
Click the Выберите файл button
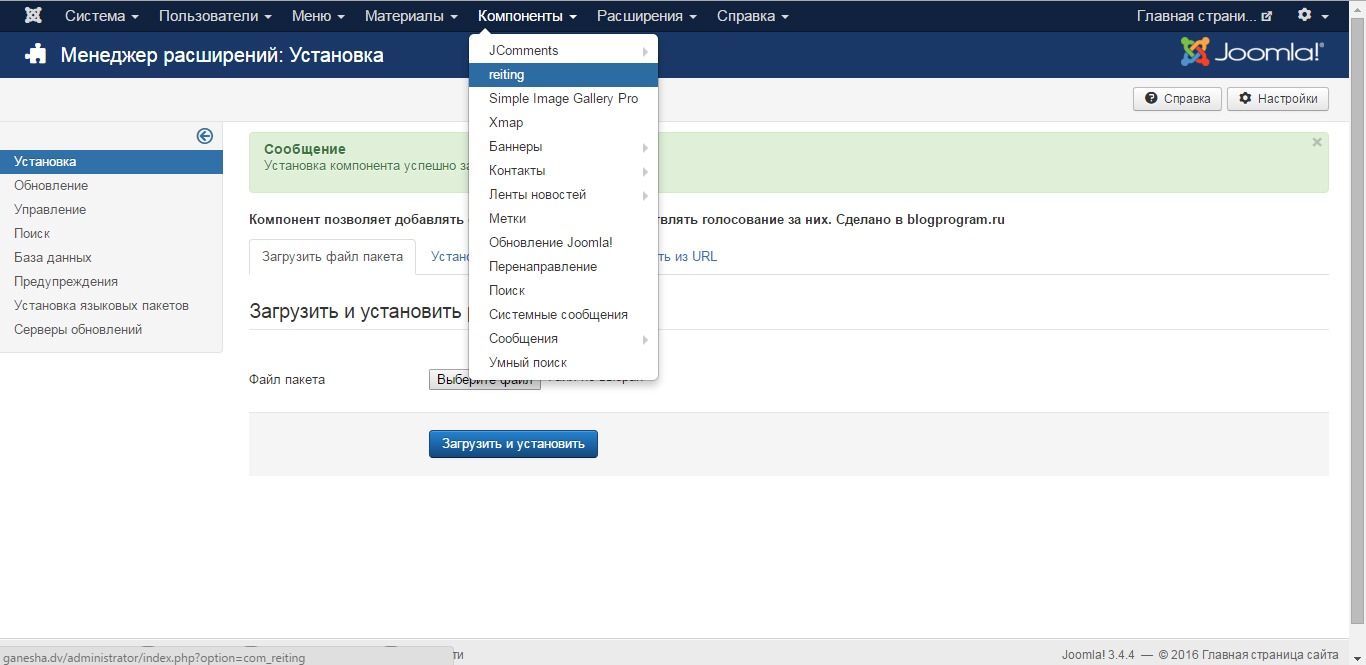tap(484, 379)
